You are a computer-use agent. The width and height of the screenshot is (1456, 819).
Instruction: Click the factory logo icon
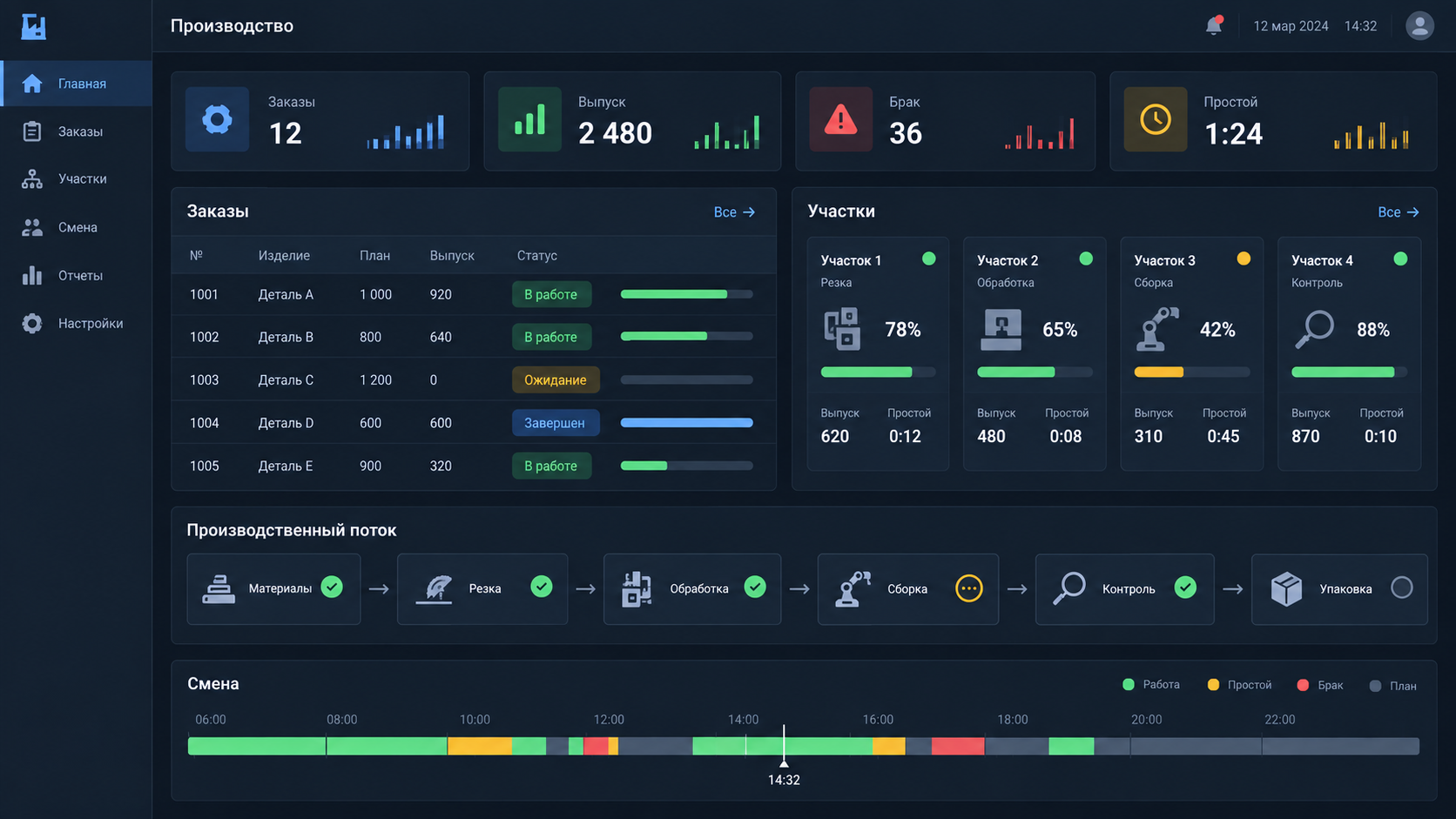tap(33, 26)
